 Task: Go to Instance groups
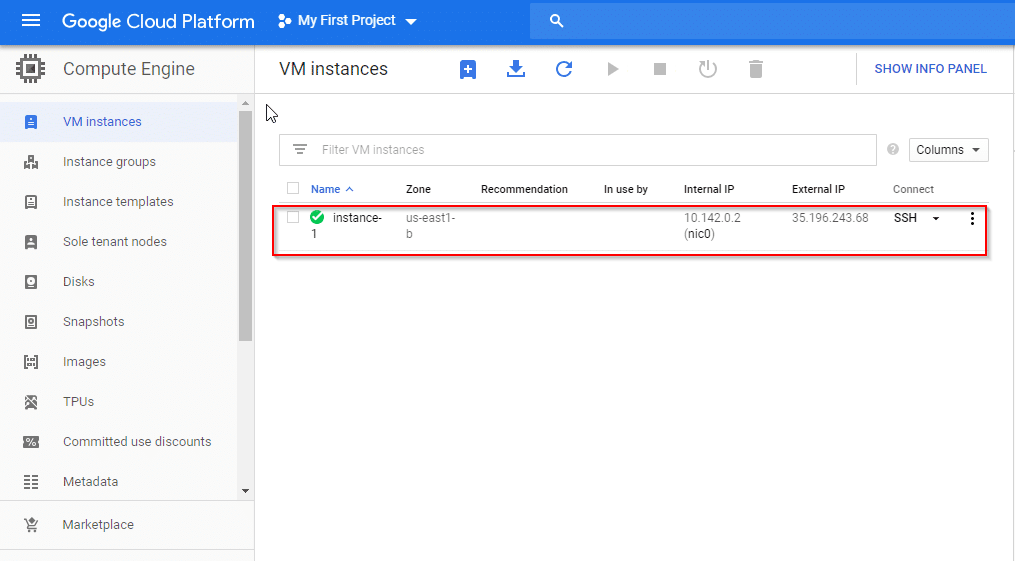click(109, 162)
